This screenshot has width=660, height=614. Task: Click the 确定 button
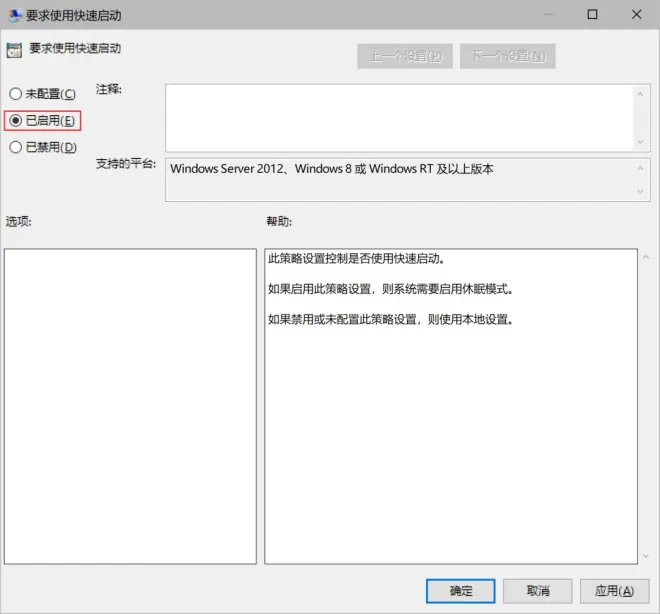point(460,591)
